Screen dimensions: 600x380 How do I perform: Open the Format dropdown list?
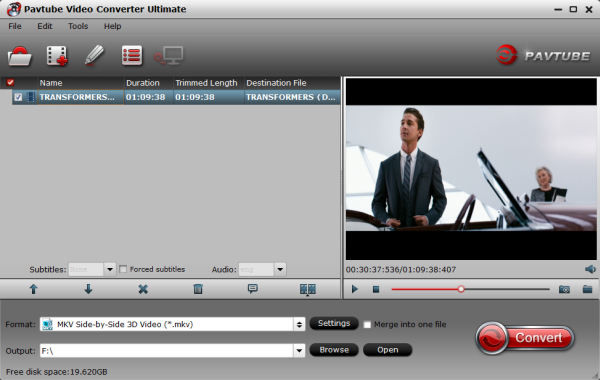299,325
